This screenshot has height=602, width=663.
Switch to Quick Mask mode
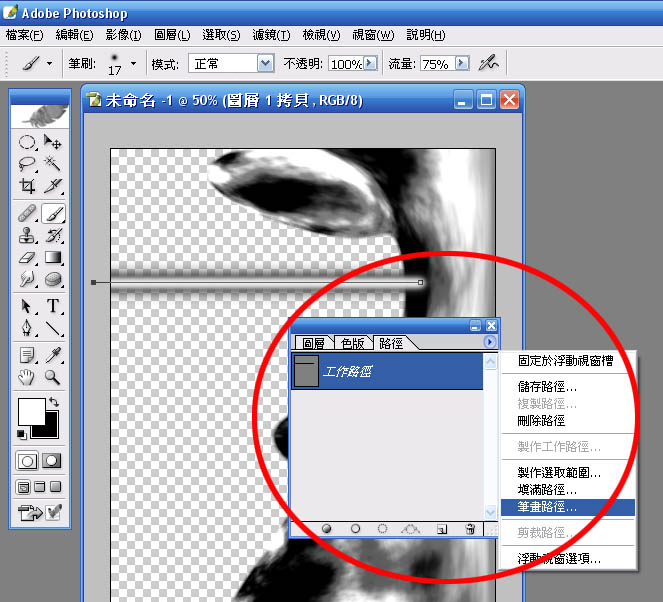[52, 461]
